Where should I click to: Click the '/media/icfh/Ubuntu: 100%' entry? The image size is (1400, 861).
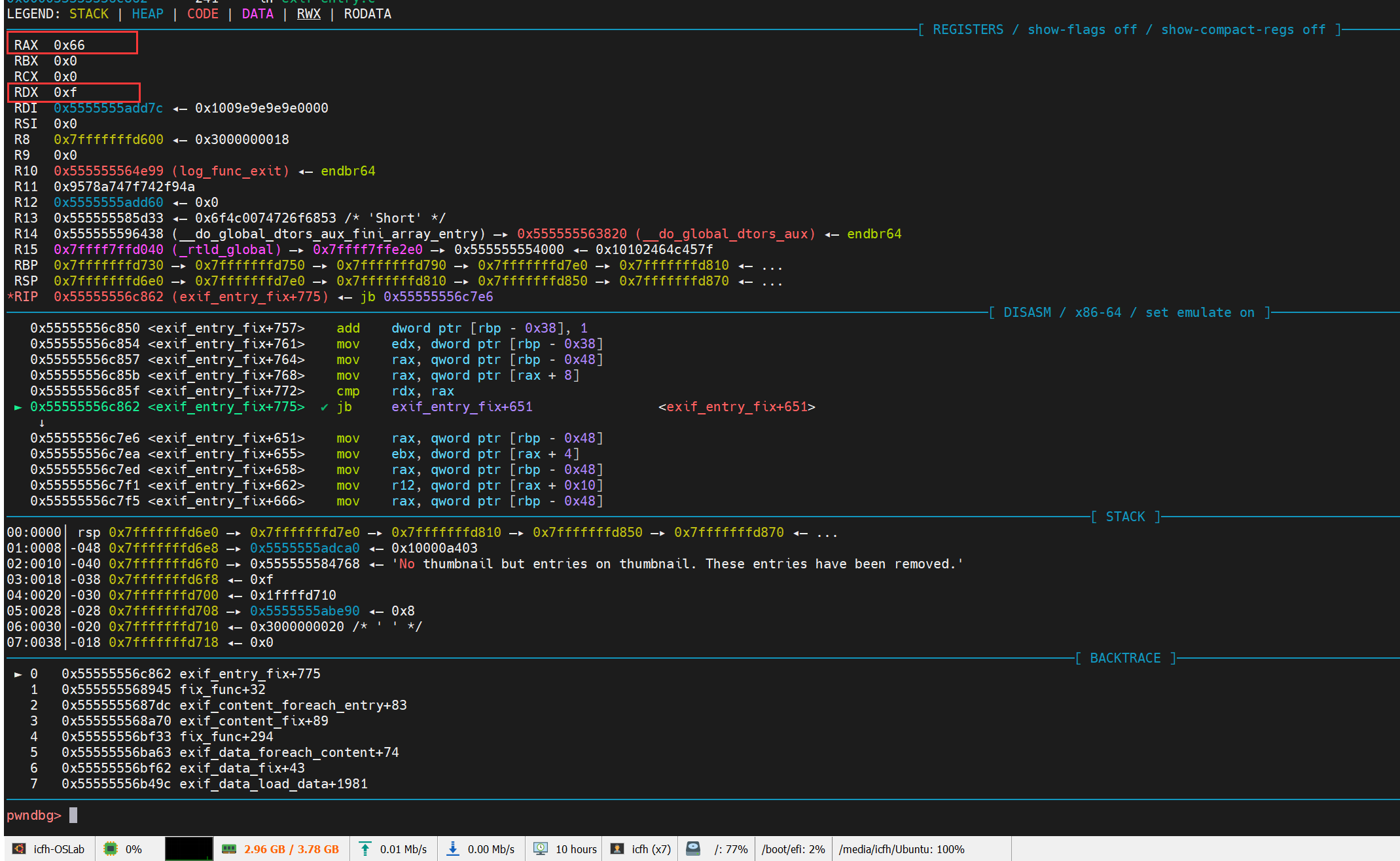click(x=902, y=849)
